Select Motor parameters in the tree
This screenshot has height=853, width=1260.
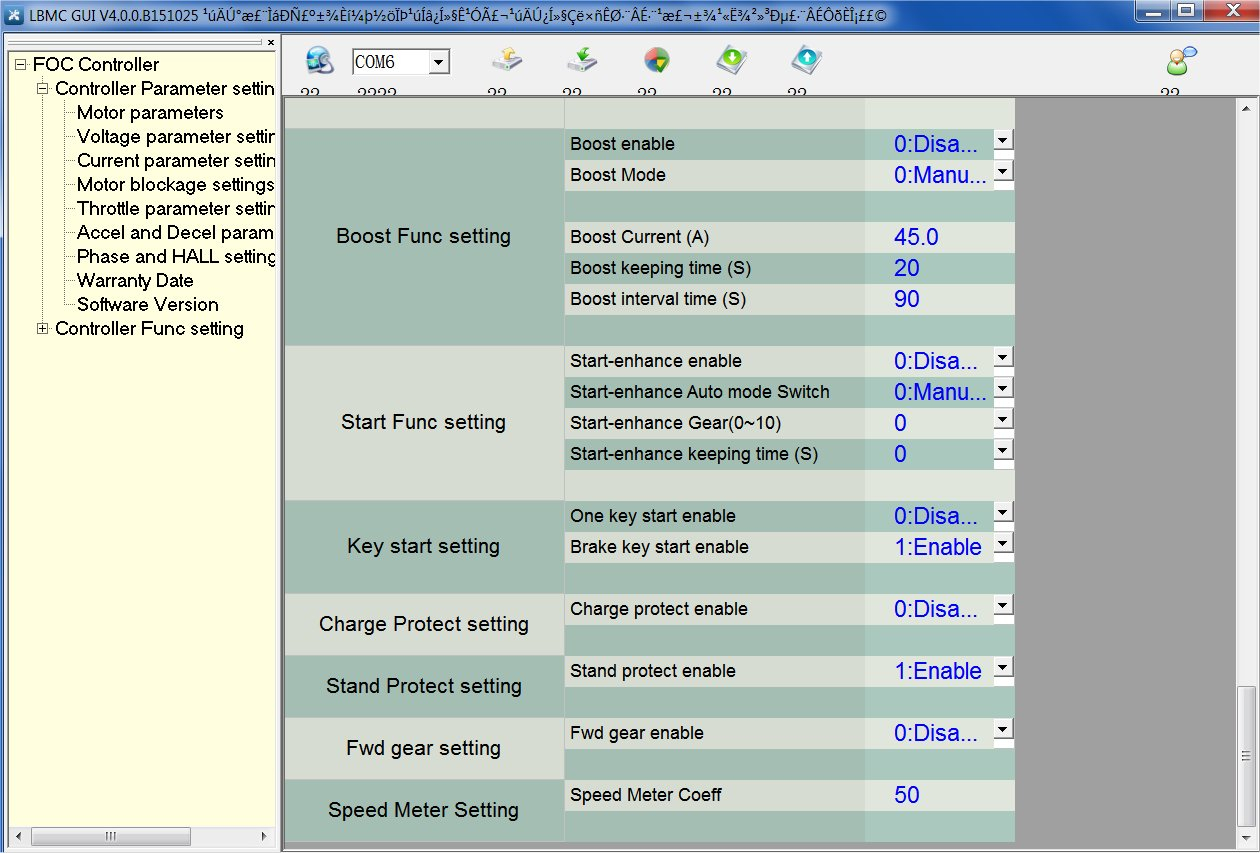pos(150,113)
